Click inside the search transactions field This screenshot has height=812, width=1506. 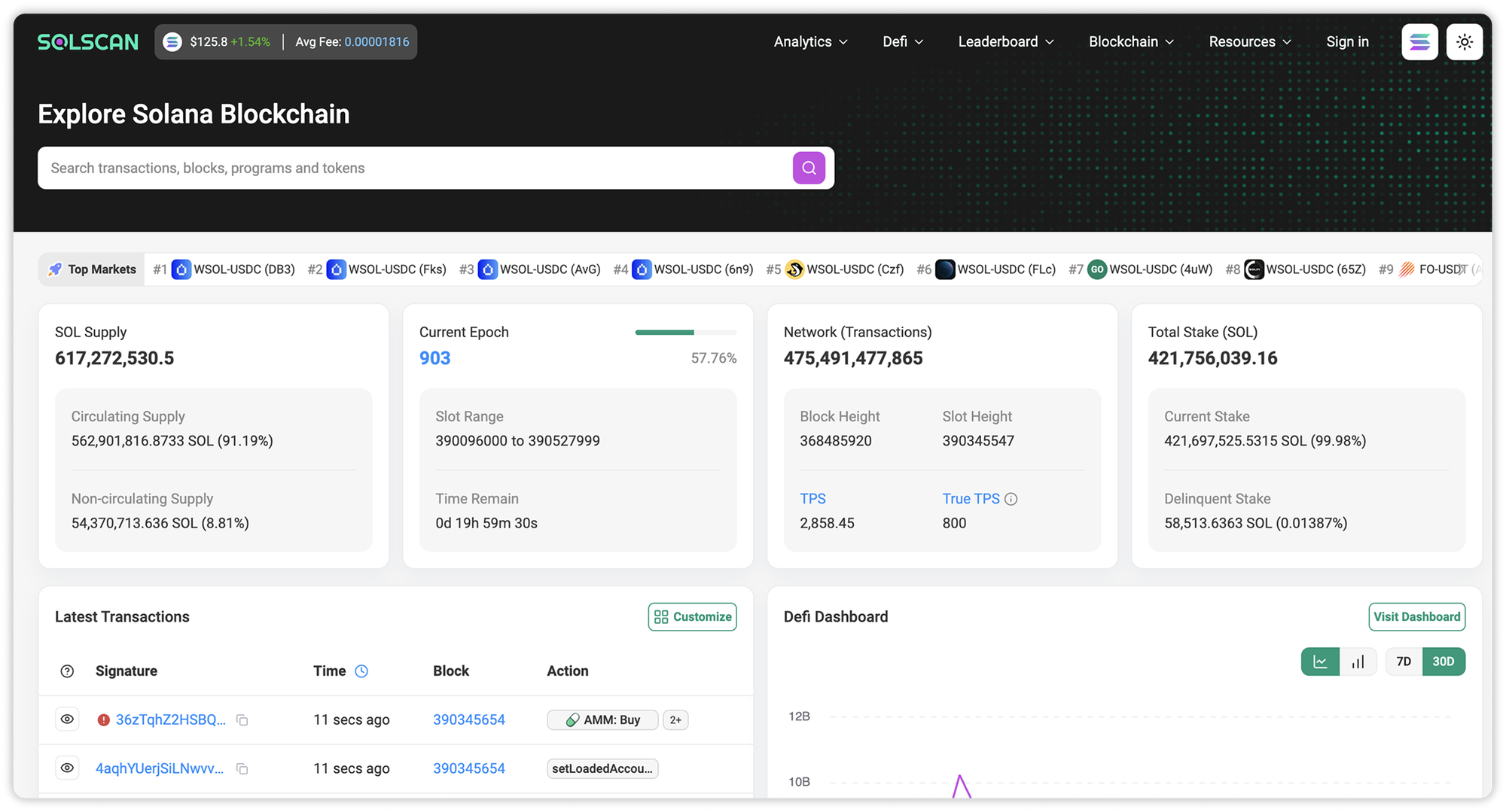point(376,167)
